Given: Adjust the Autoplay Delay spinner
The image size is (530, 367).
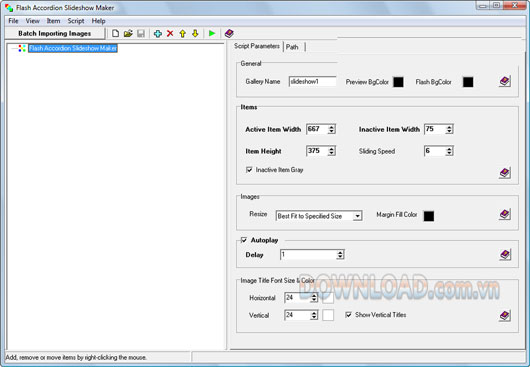Looking at the screenshot, I should [x=340, y=254].
